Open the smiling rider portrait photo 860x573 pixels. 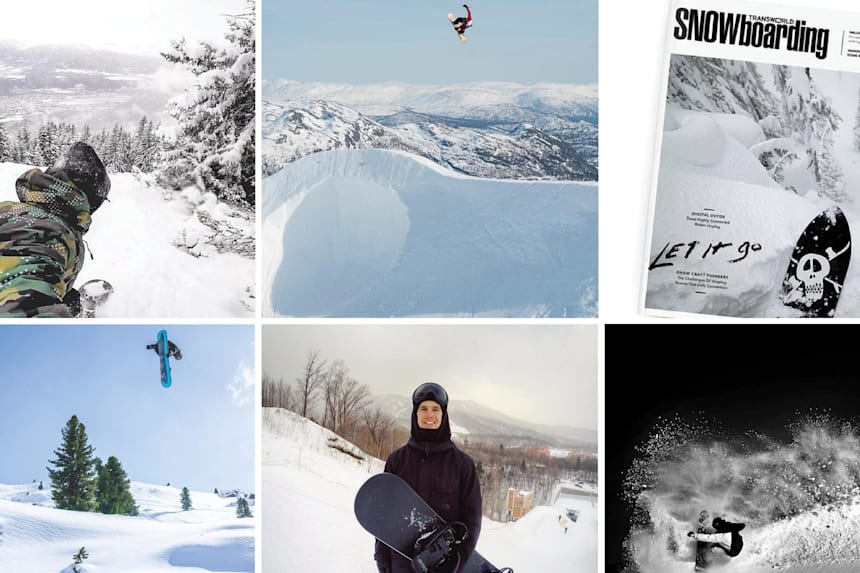[x=429, y=449]
